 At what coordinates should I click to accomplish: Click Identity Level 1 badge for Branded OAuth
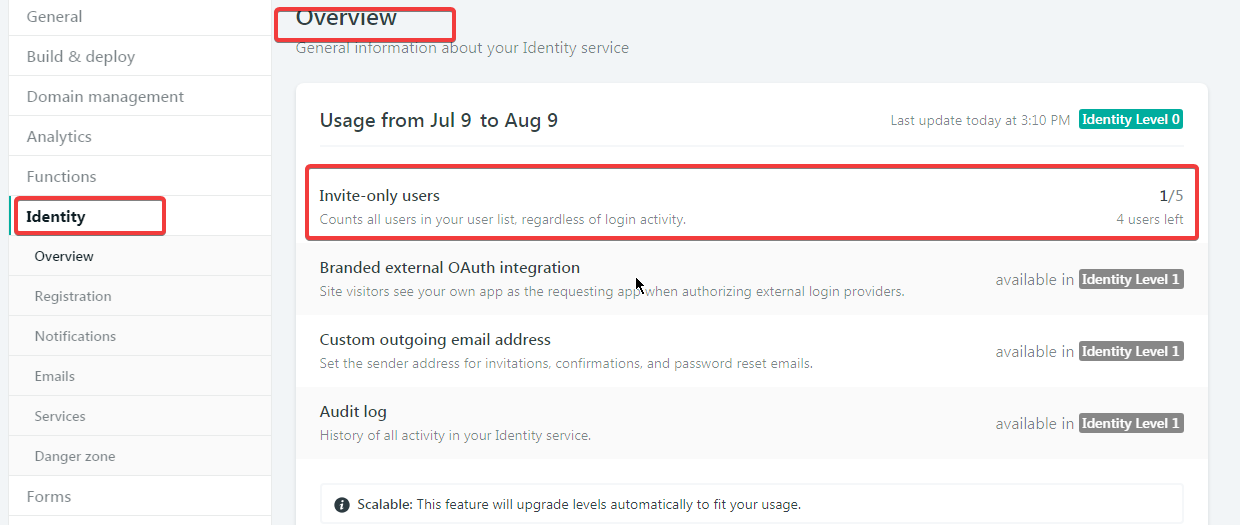point(1131,280)
